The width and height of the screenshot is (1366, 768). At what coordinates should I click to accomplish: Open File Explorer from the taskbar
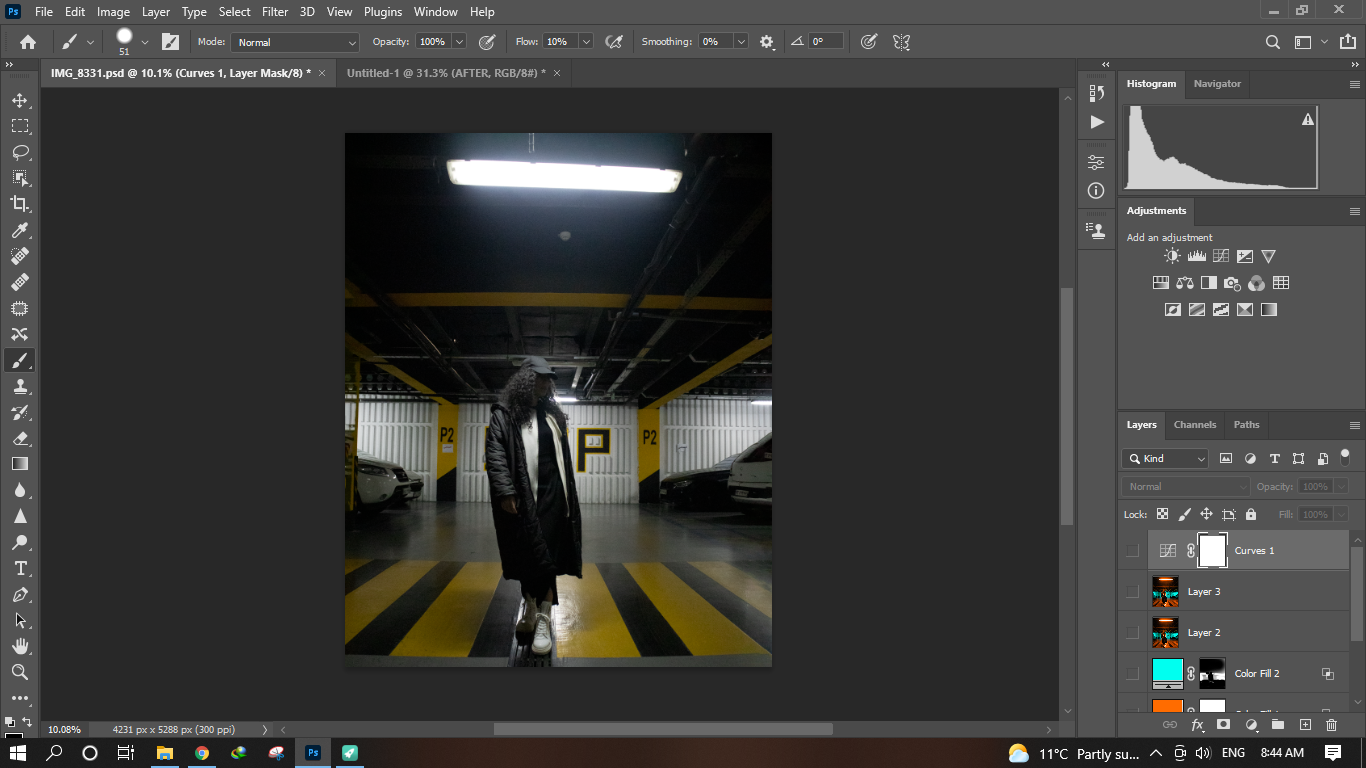click(164, 753)
